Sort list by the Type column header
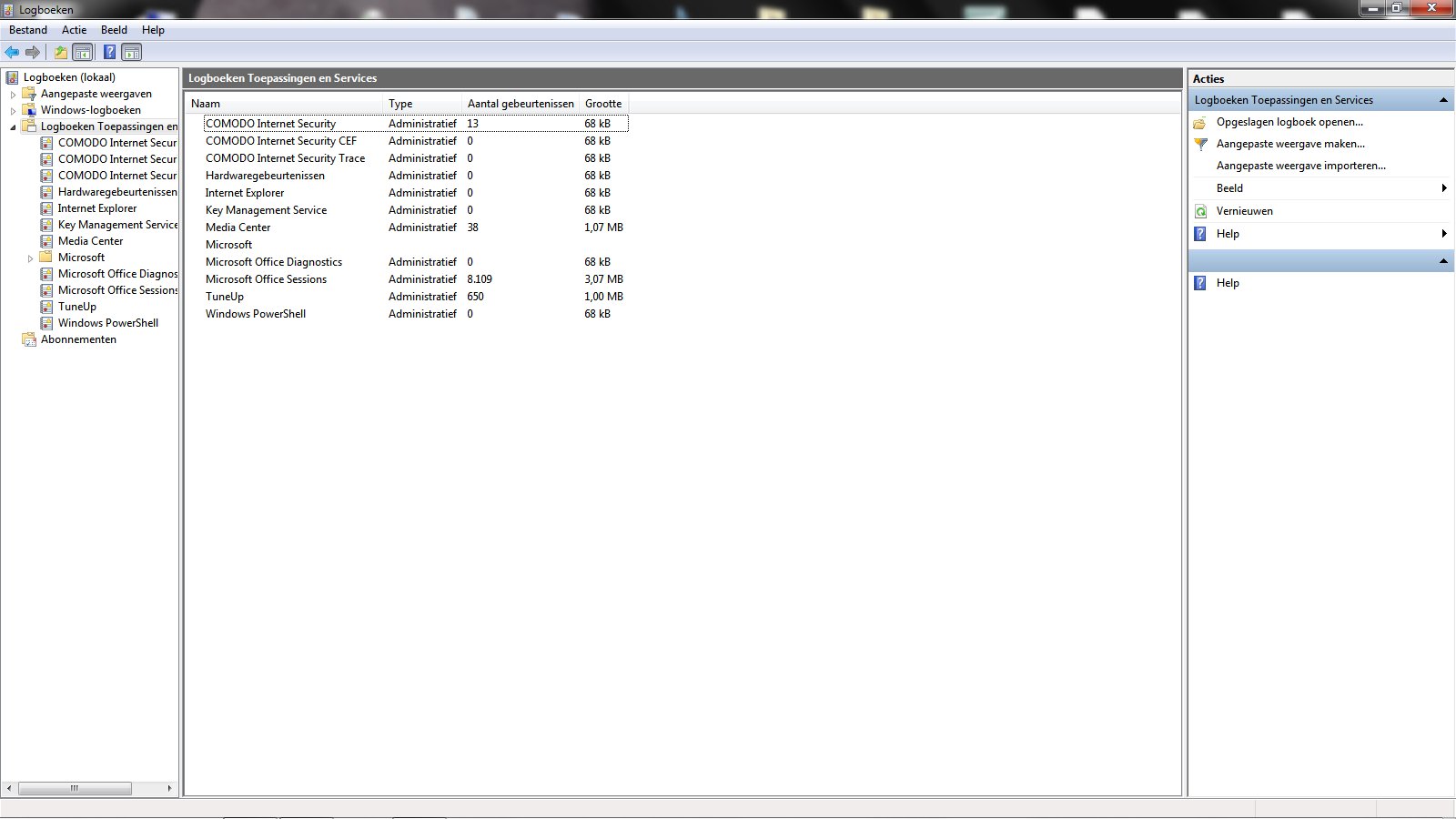 coord(423,104)
